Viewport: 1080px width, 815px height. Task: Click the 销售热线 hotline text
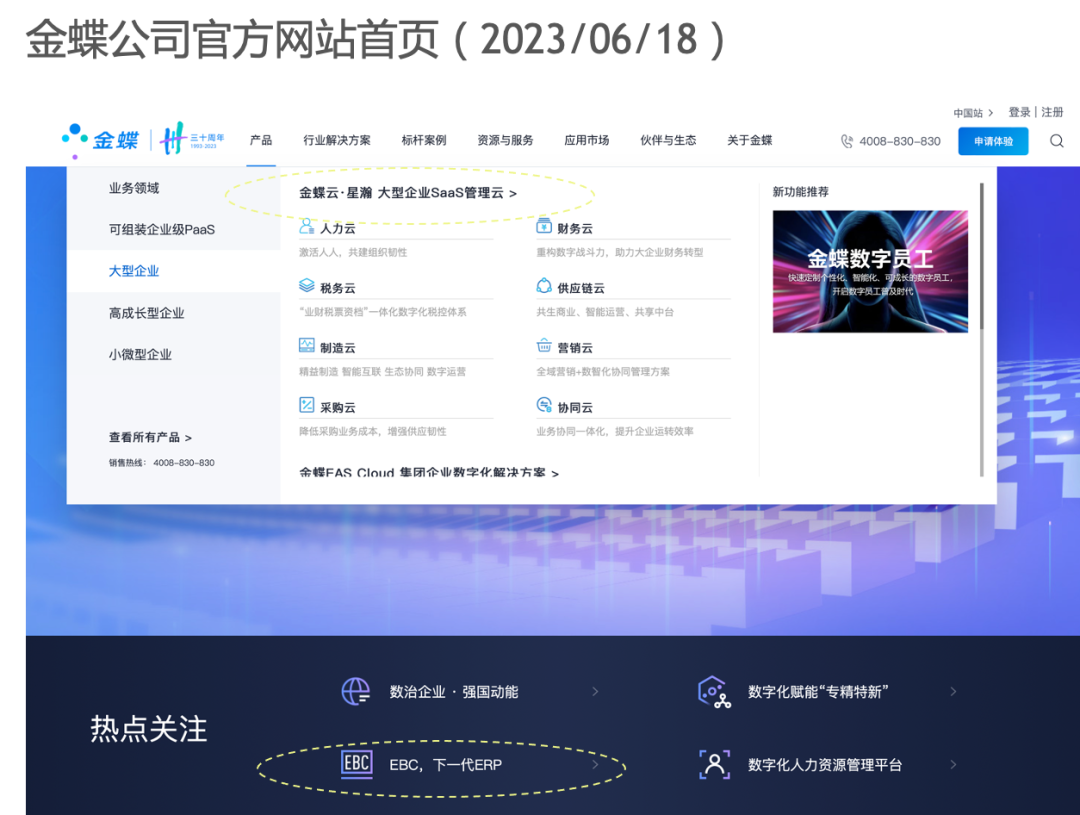[x=161, y=463]
